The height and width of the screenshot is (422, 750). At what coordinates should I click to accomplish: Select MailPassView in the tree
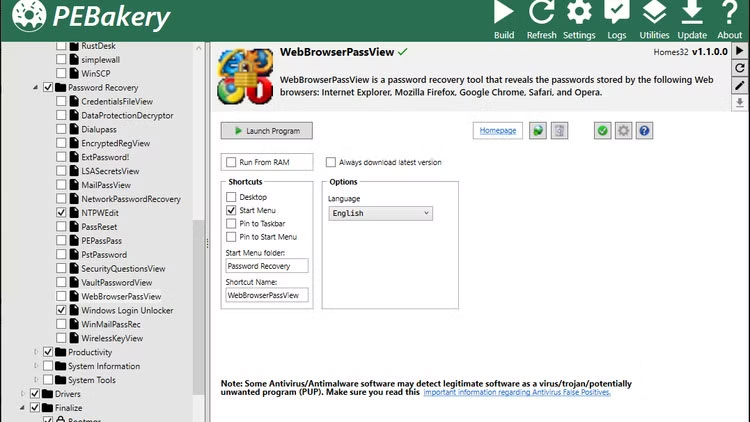tap(106, 185)
